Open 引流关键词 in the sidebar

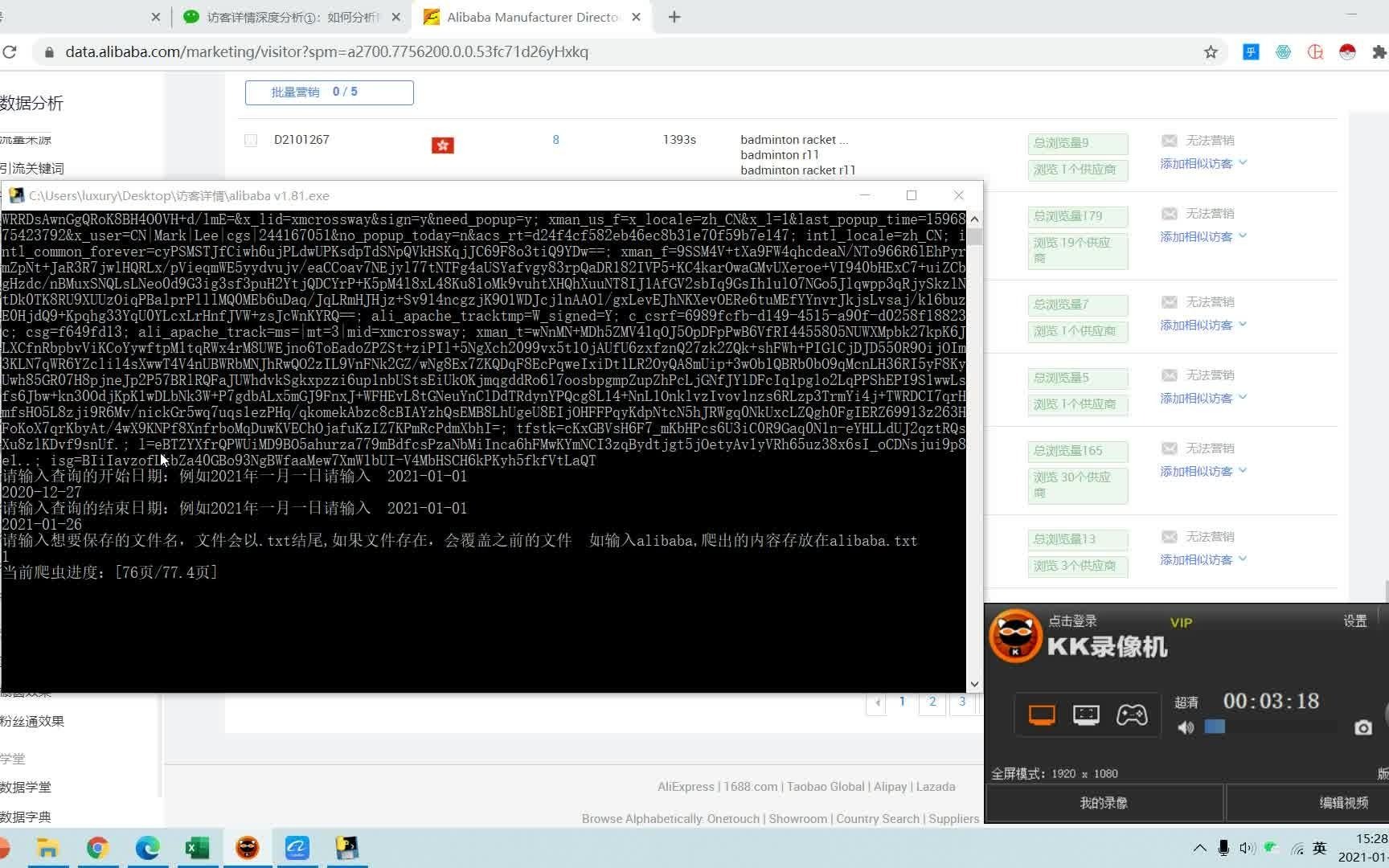pos(32,168)
